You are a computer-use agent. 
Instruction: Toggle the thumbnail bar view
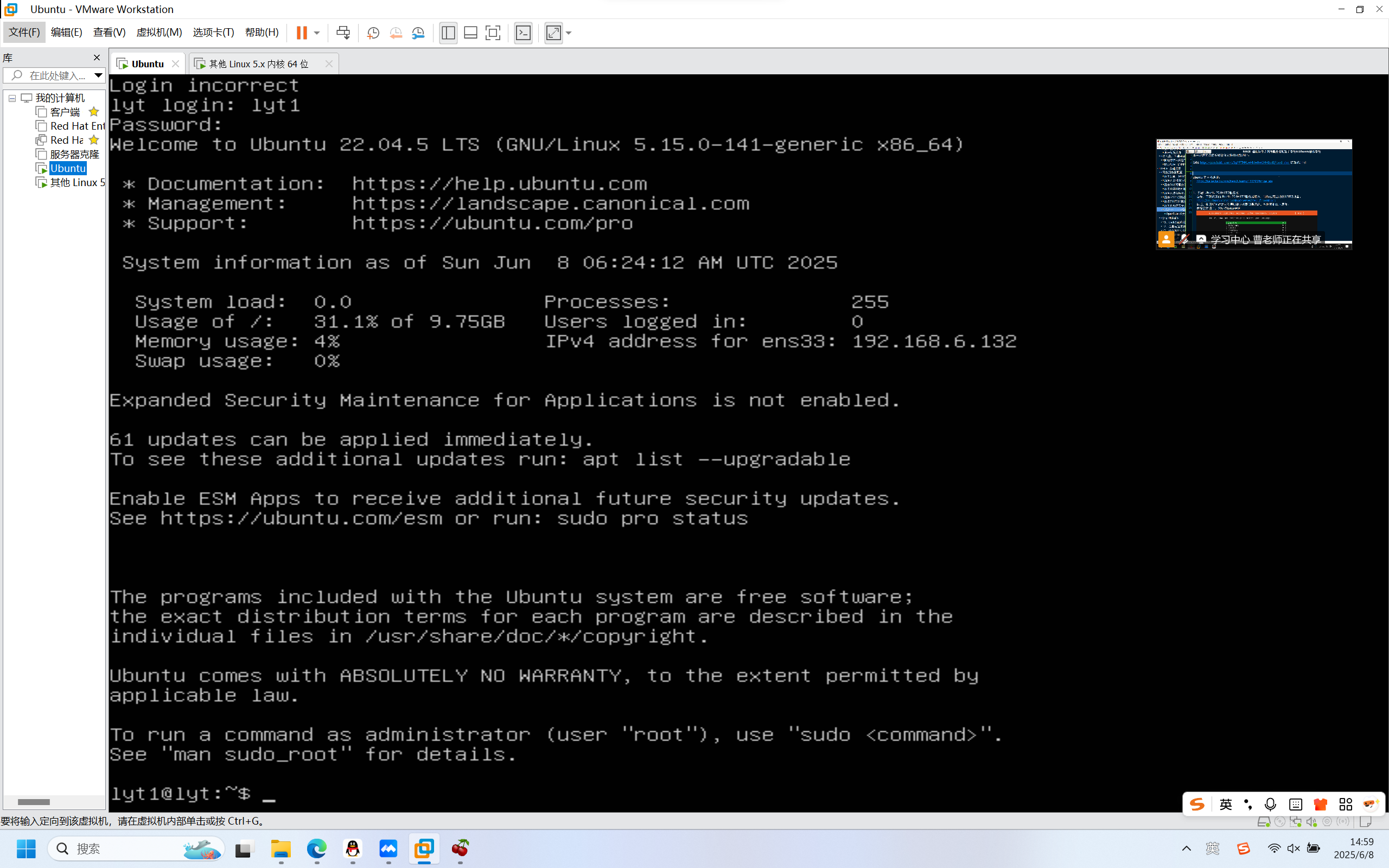[x=470, y=33]
